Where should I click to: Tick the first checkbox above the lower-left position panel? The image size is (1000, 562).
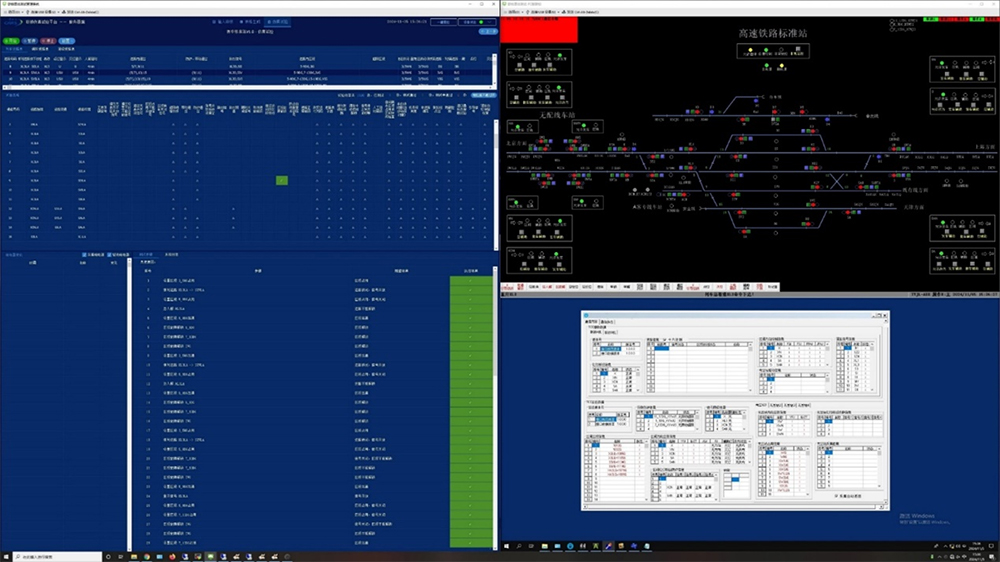[83, 255]
